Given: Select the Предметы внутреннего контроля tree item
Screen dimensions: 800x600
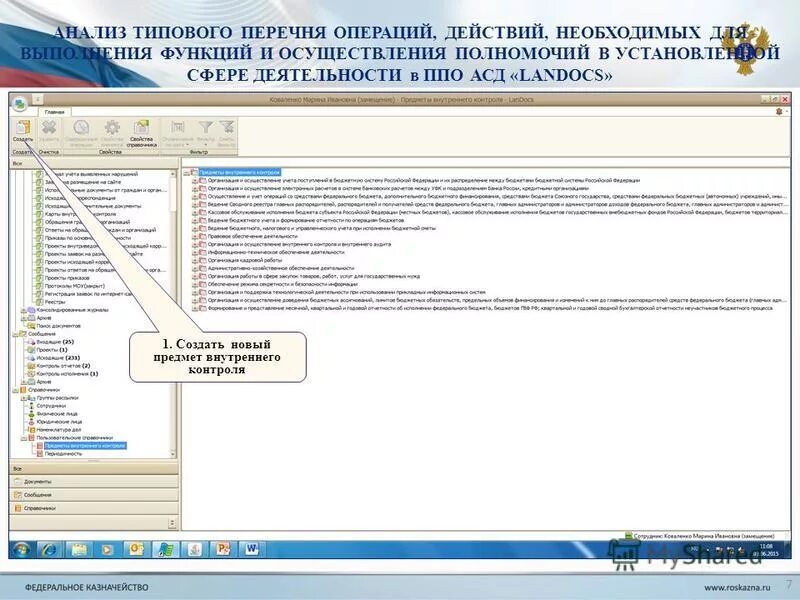Looking at the screenshot, I should pyautogui.click(x=85, y=446).
